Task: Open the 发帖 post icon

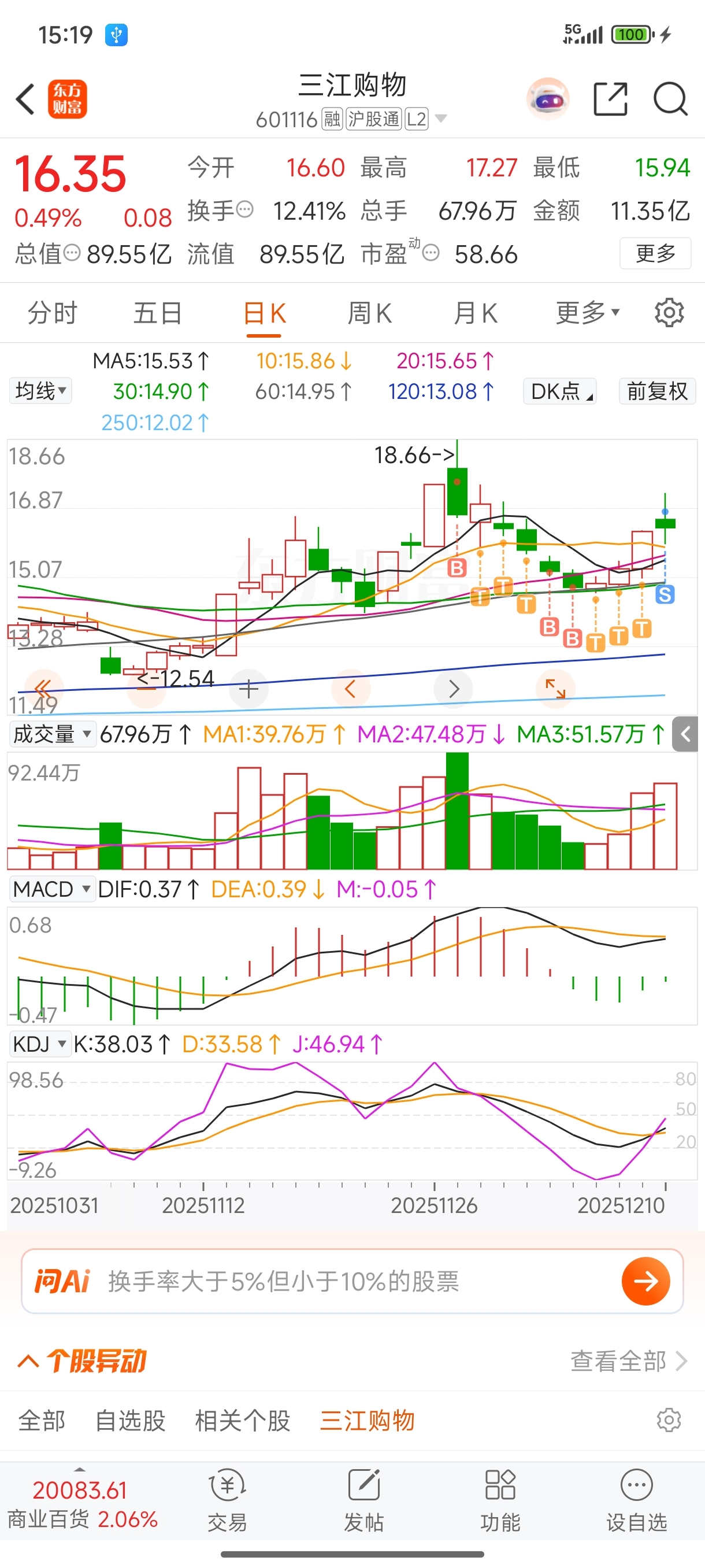Action: click(x=363, y=1500)
